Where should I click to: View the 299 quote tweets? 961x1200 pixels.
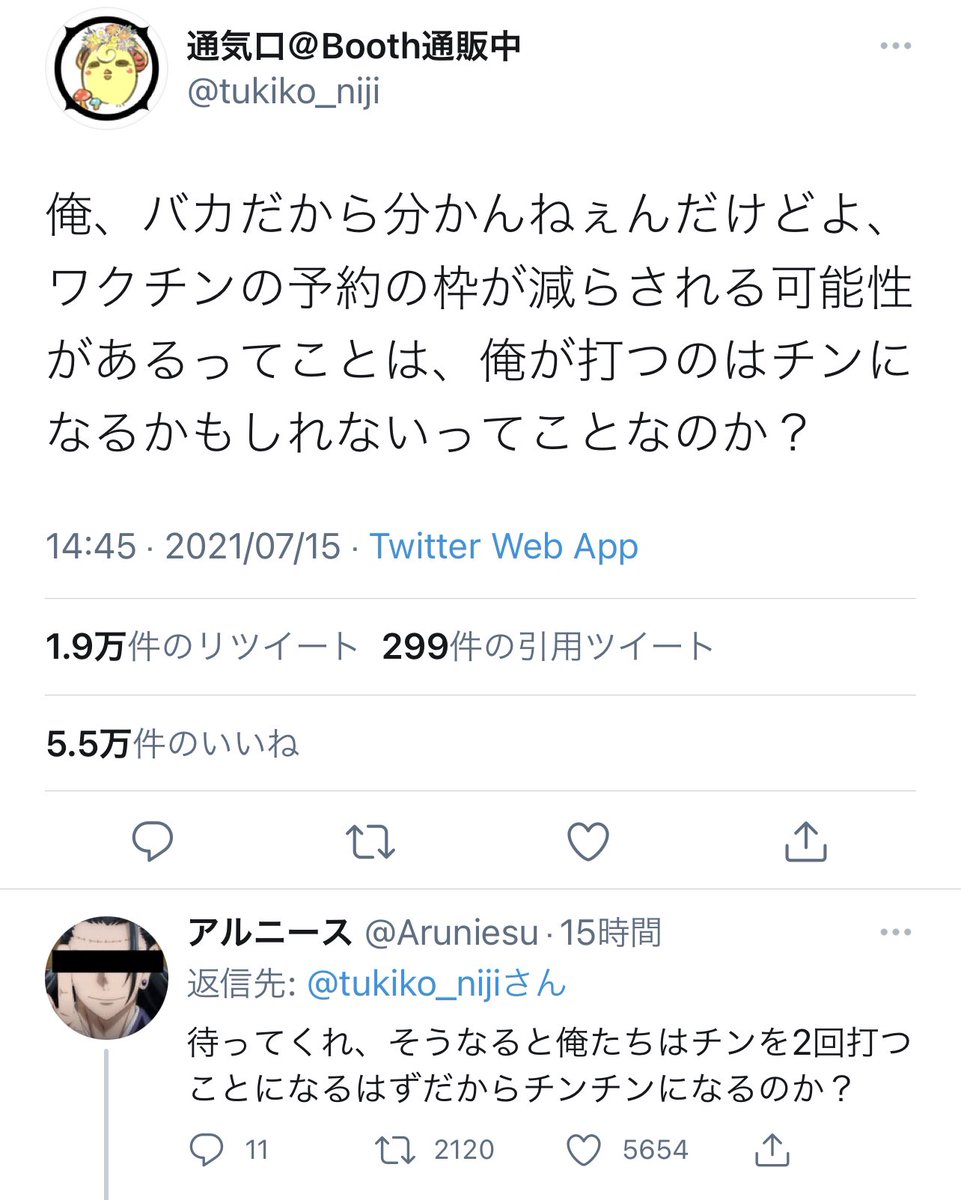548,648
